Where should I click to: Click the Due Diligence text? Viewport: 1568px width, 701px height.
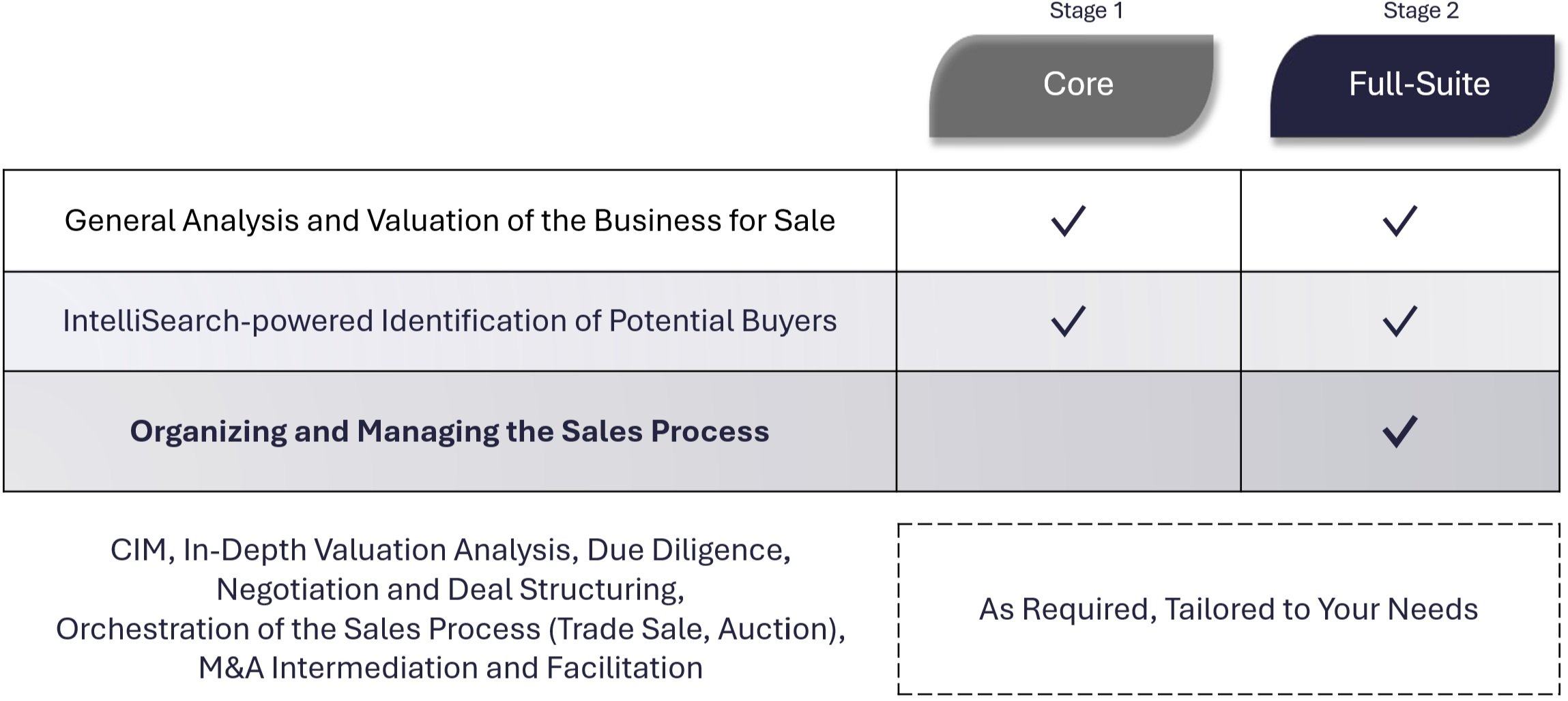[688, 550]
